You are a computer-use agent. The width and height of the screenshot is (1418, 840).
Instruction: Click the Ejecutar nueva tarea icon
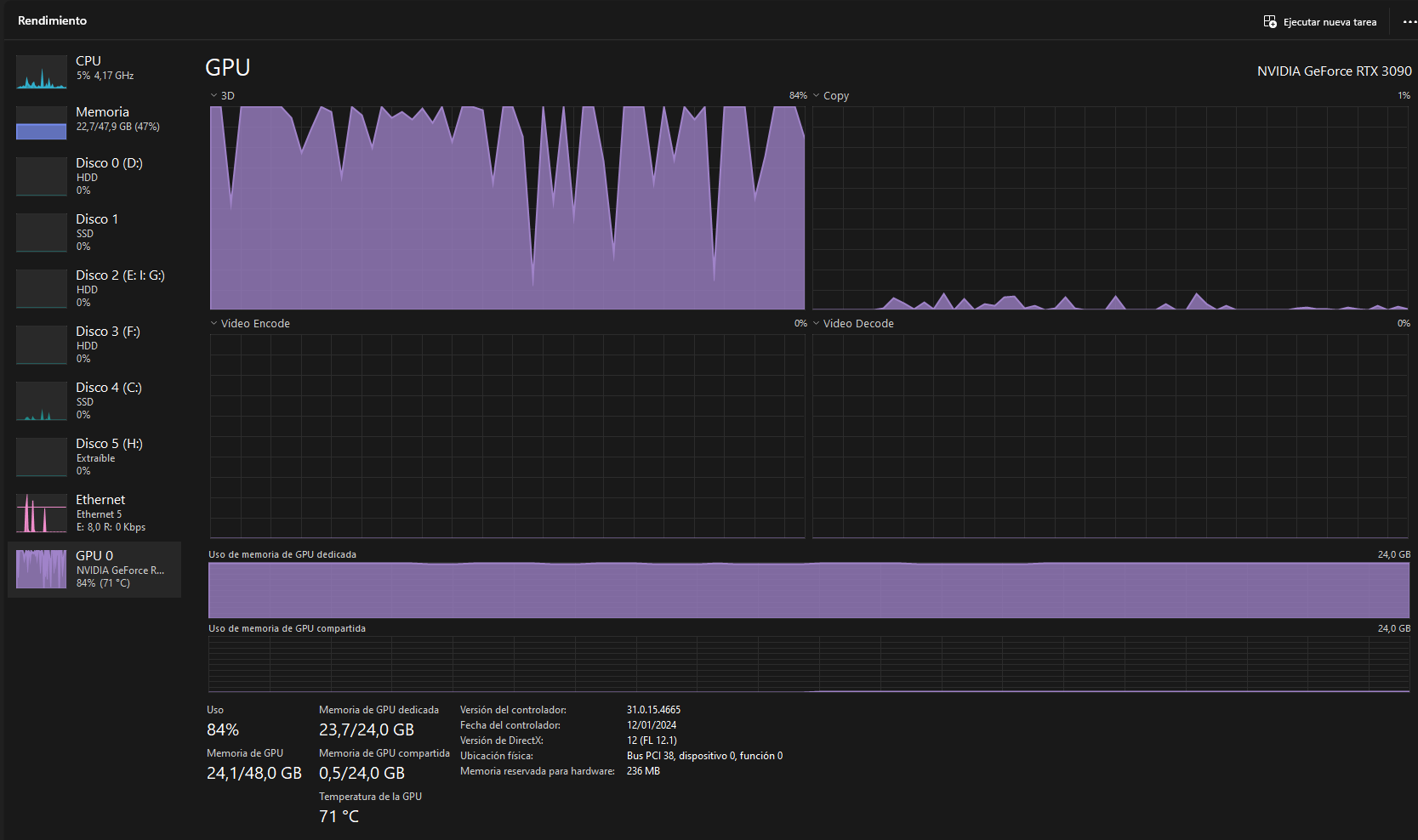[x=1269, y=21]
